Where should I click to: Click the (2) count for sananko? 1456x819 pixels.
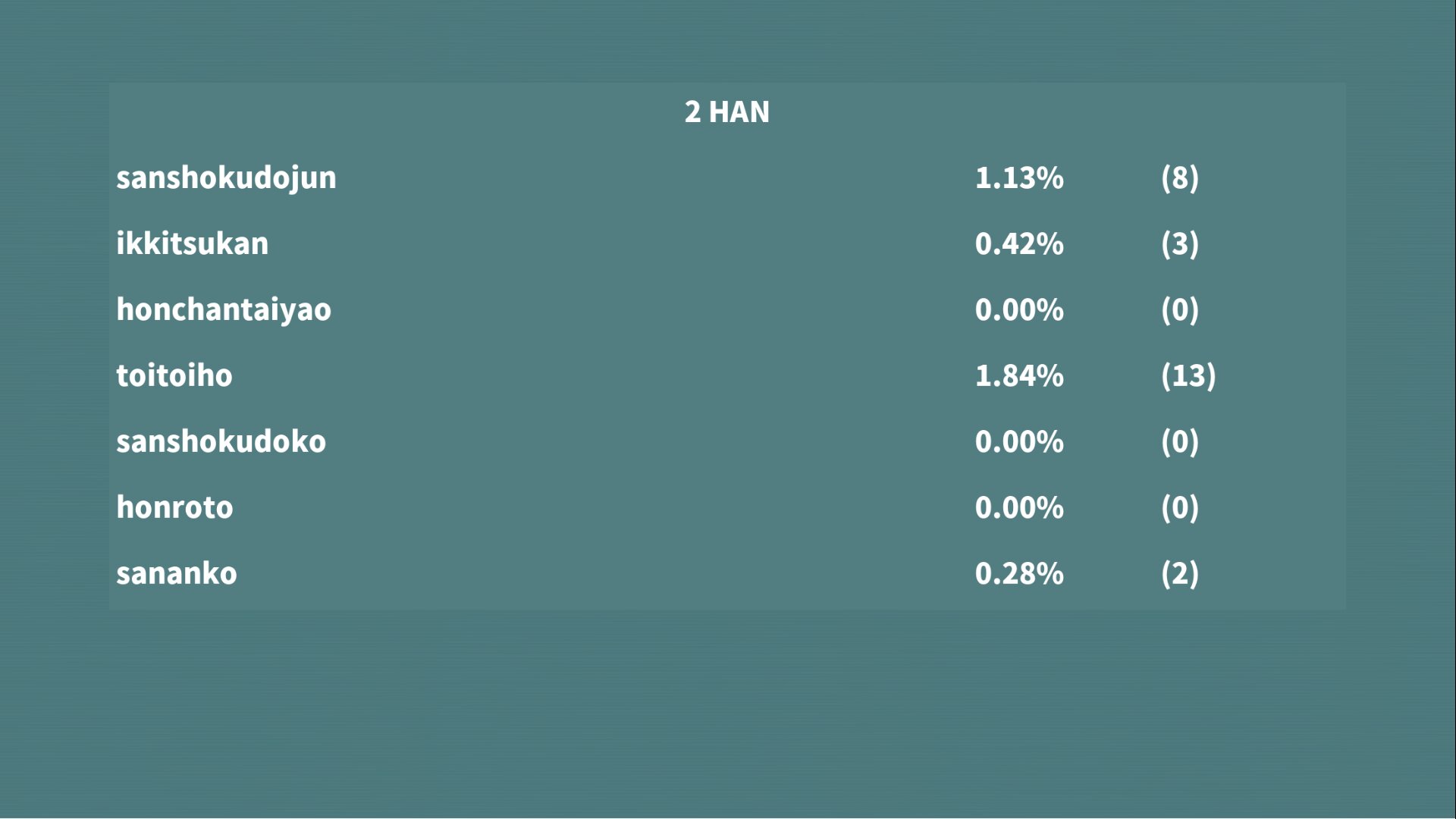click(x=1179, y=574)
